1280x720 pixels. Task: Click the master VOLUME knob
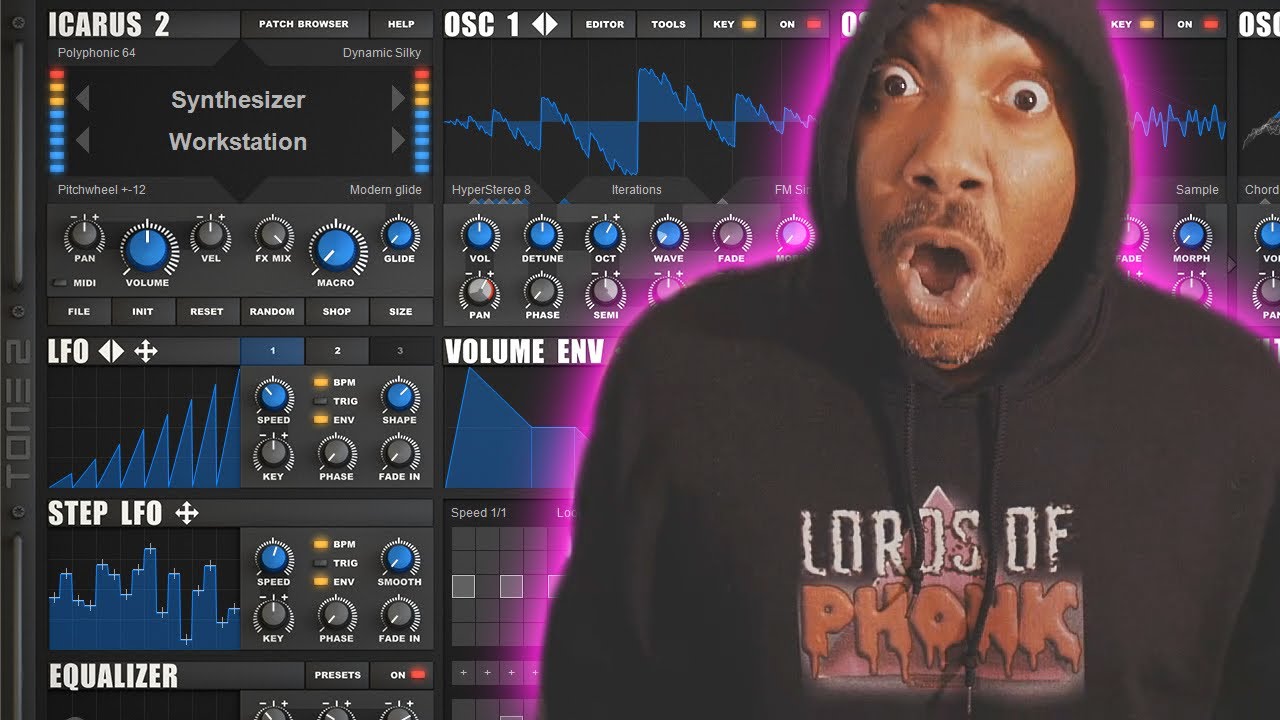148,248
